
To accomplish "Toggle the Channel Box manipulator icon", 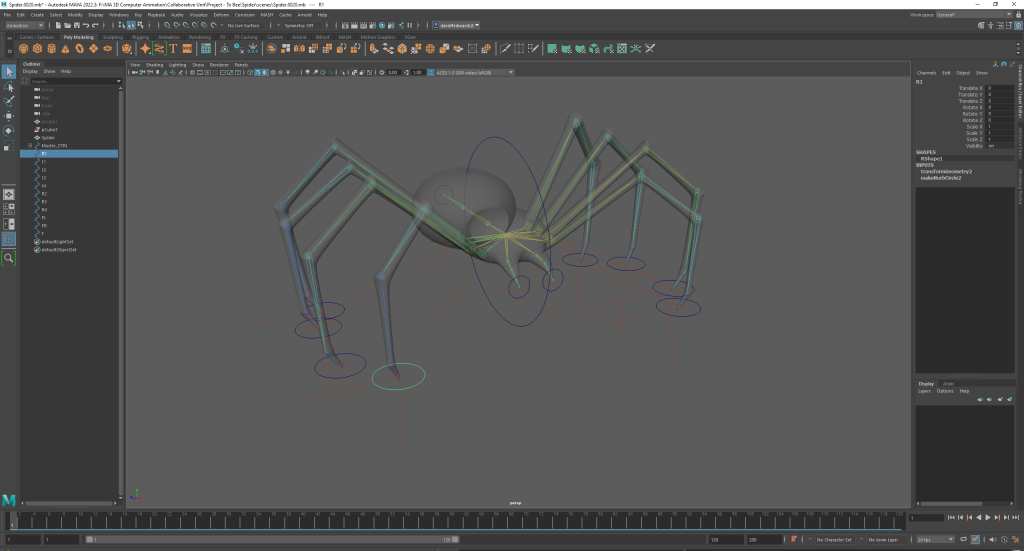I will pos(995,64).
